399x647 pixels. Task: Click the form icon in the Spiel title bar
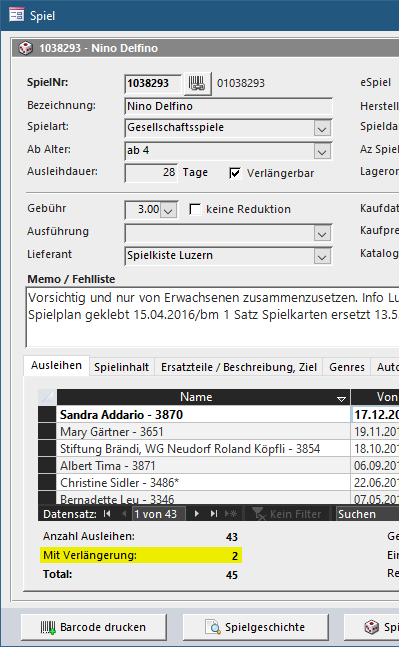[x=17, y=16]
